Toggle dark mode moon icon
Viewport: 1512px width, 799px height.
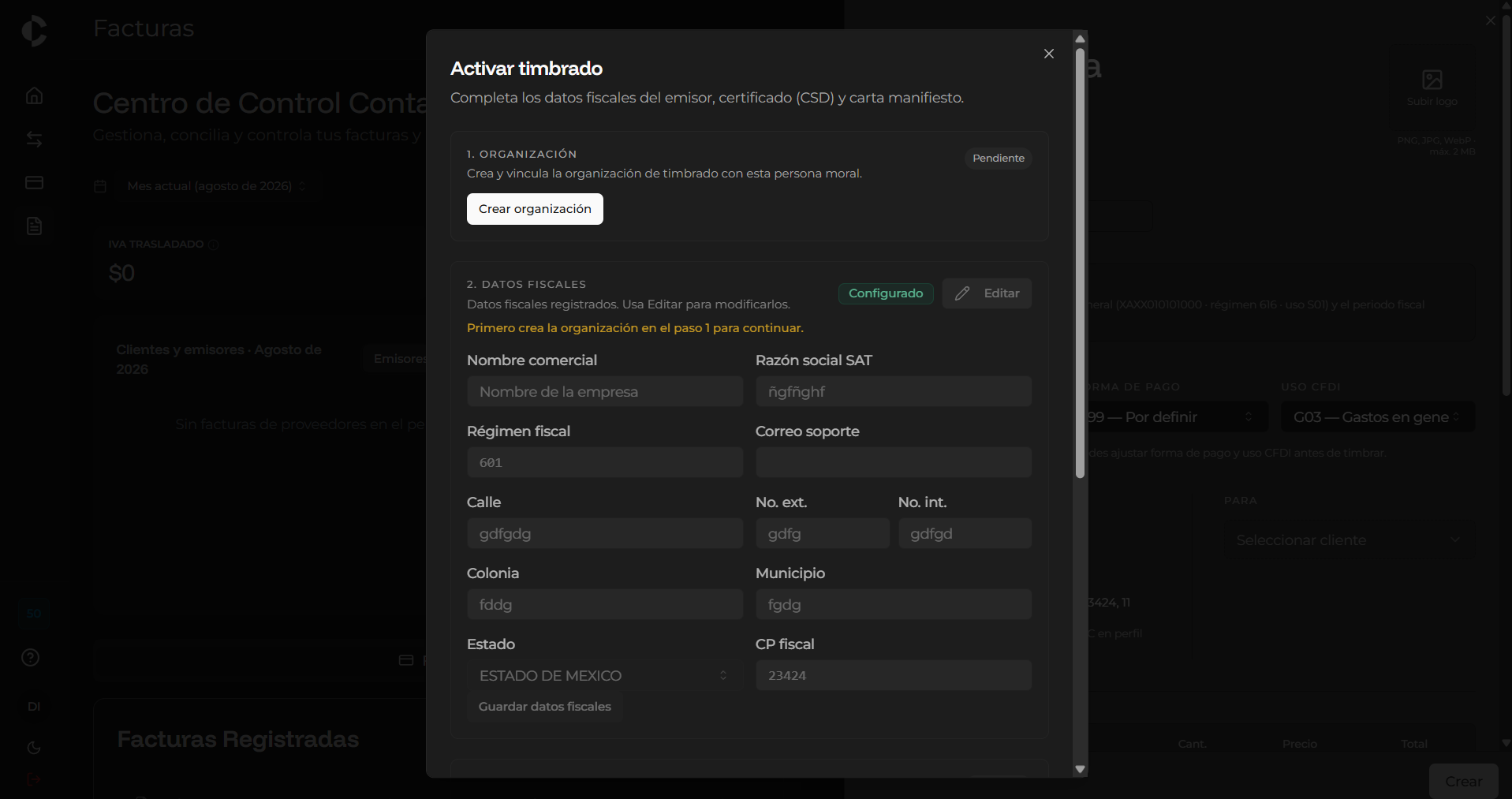pyautogui.click(x=34, y=748)
